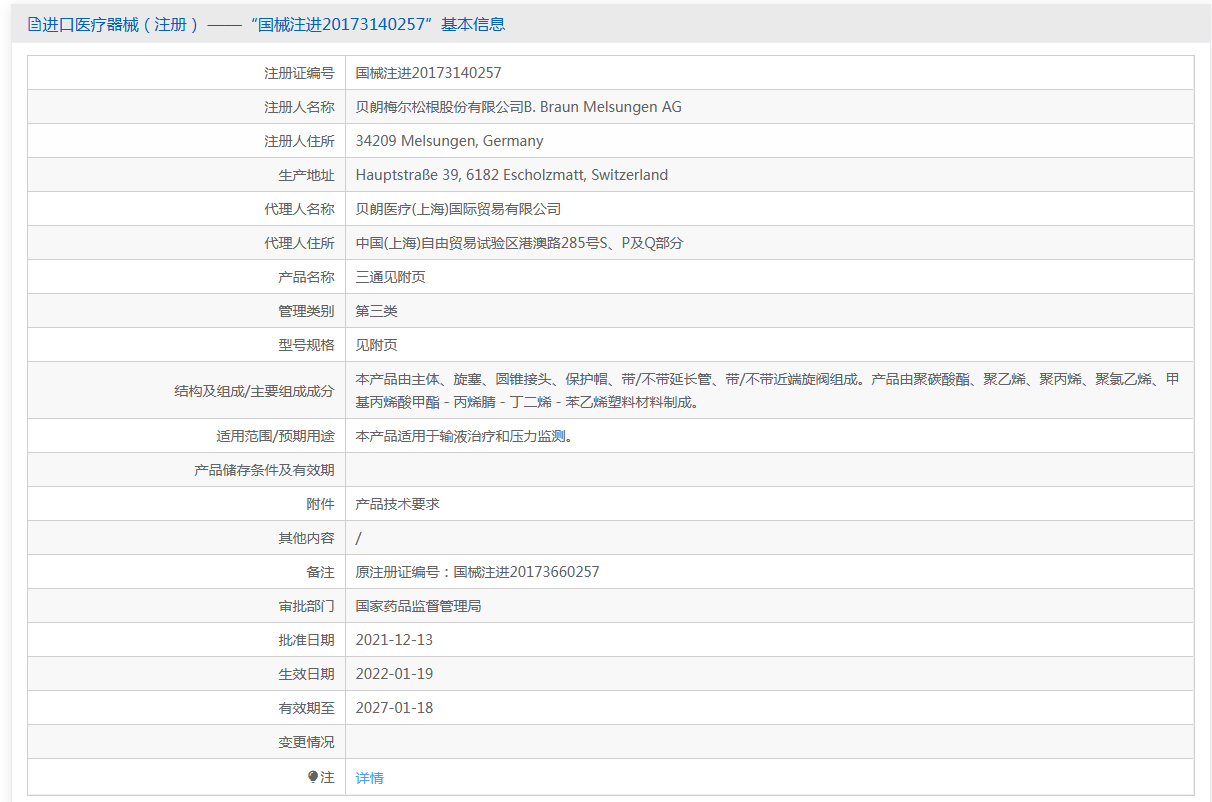Click the 注册人住所 label
The width and height of the screenshot is (1212, 802).
[299, 141]
